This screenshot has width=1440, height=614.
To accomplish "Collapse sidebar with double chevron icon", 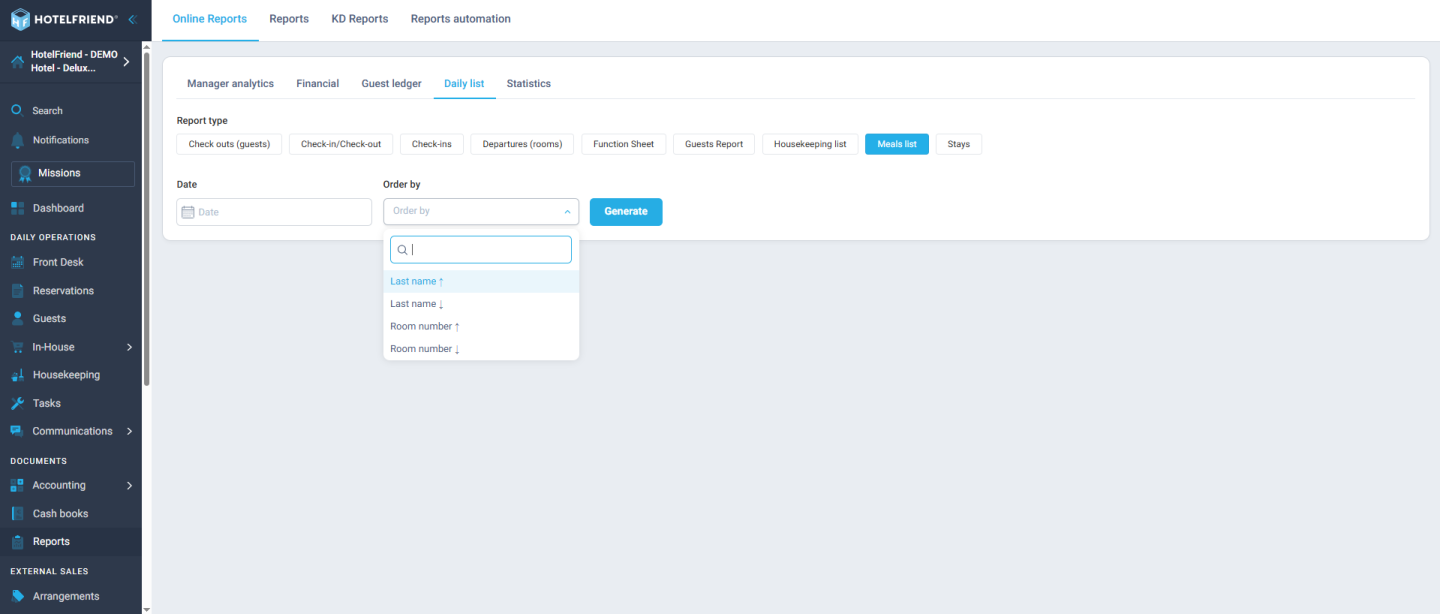I will tap(132, 19).
